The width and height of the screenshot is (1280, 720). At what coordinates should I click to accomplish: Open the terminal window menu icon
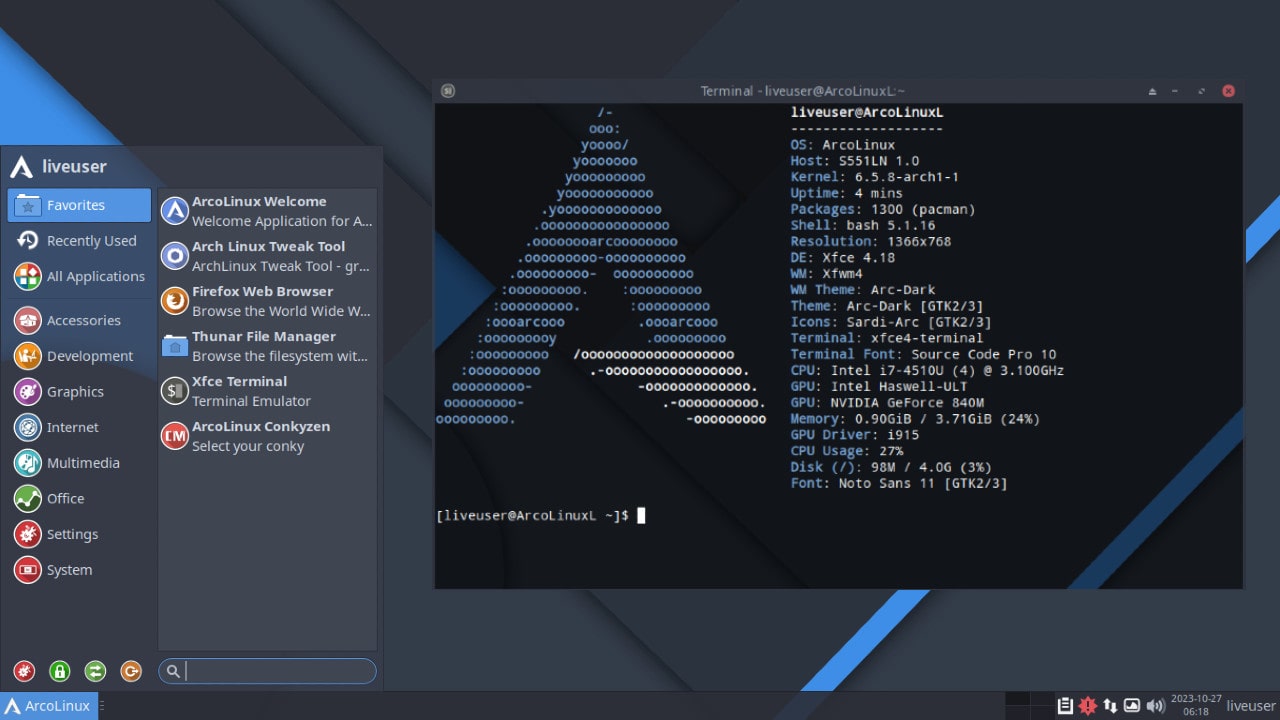coord(448,91)
